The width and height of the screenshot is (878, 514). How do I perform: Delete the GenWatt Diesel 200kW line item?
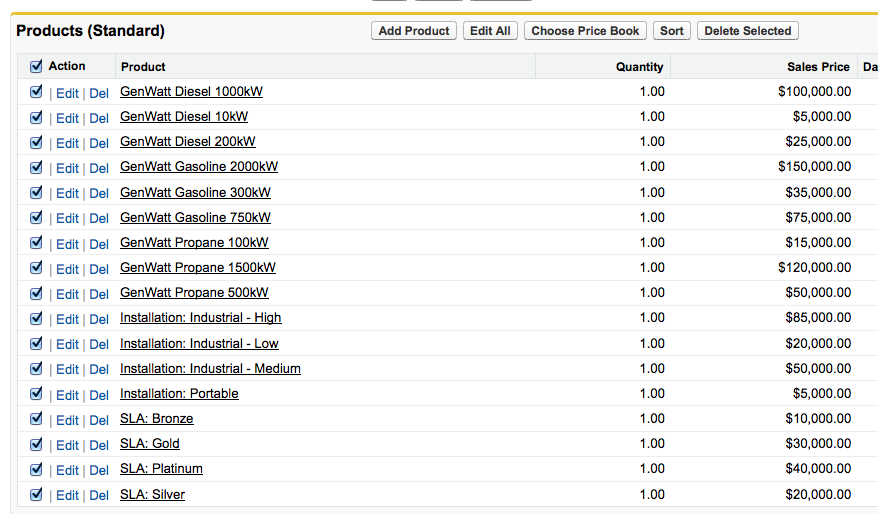pos(99,144)
